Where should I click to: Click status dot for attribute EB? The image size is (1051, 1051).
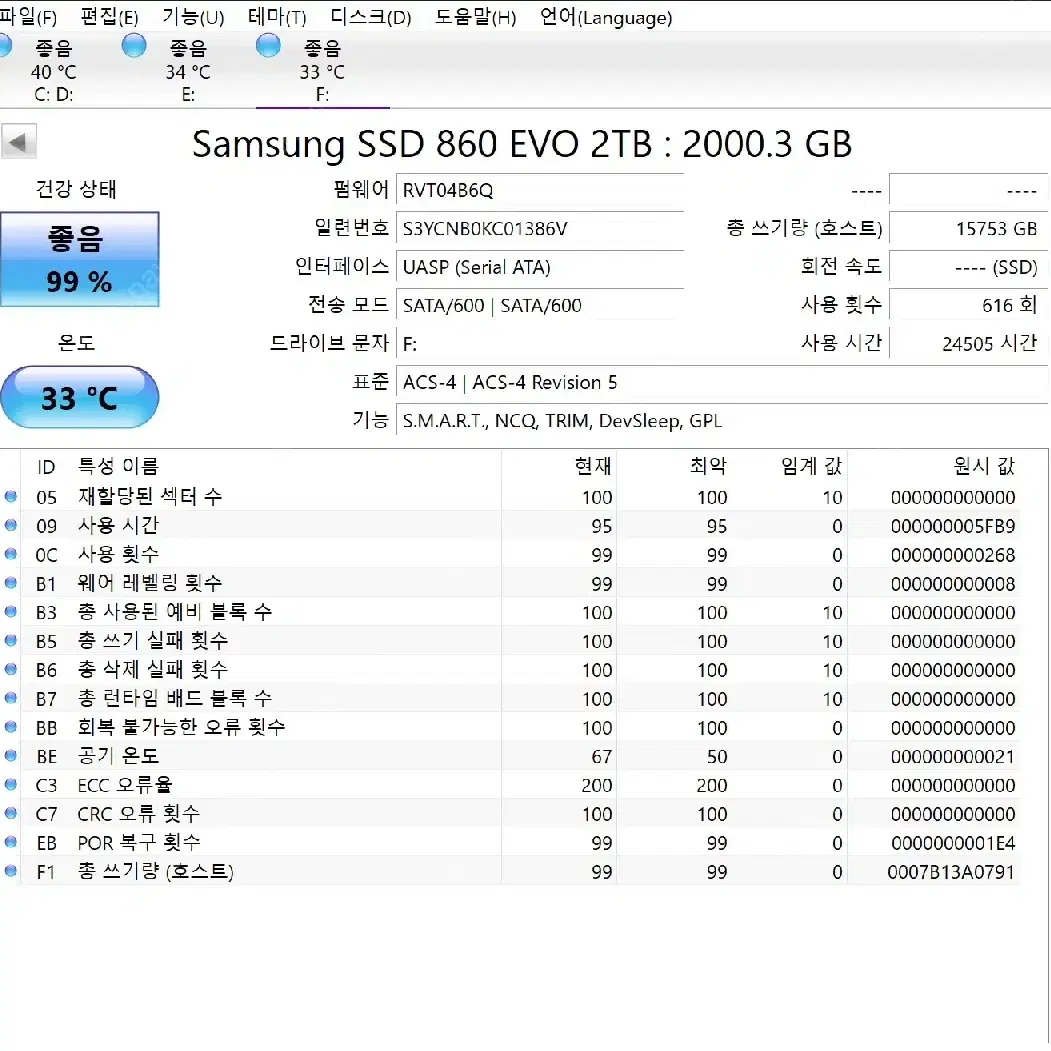(11, 843)
